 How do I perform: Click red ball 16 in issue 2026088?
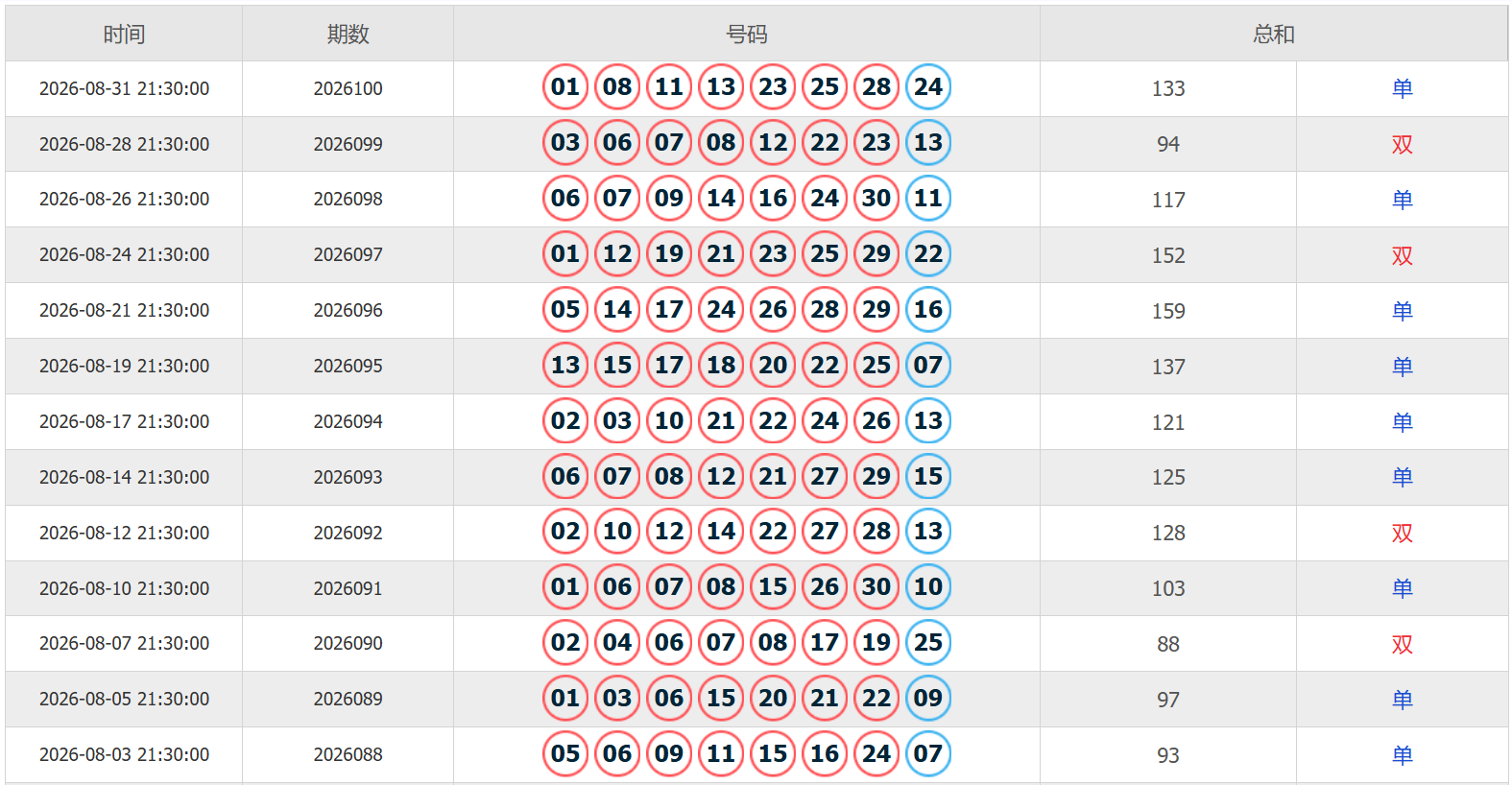tap(825, 754)
